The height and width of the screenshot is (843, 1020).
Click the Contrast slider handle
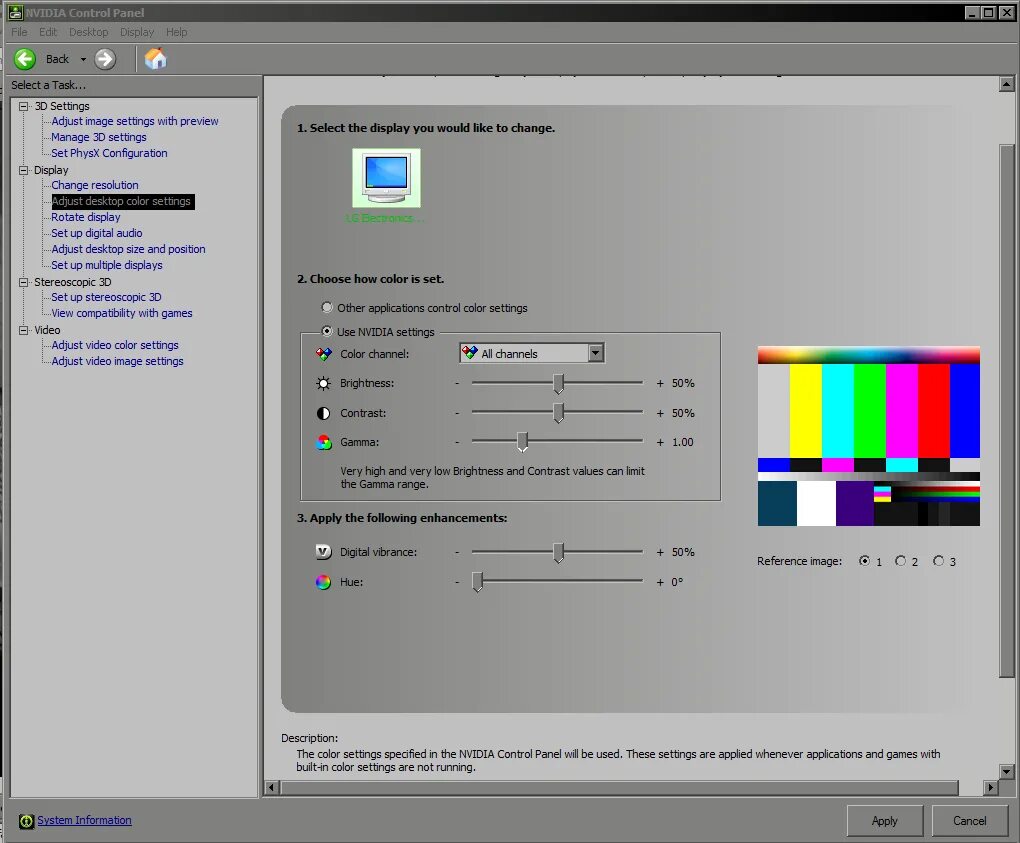558,413
